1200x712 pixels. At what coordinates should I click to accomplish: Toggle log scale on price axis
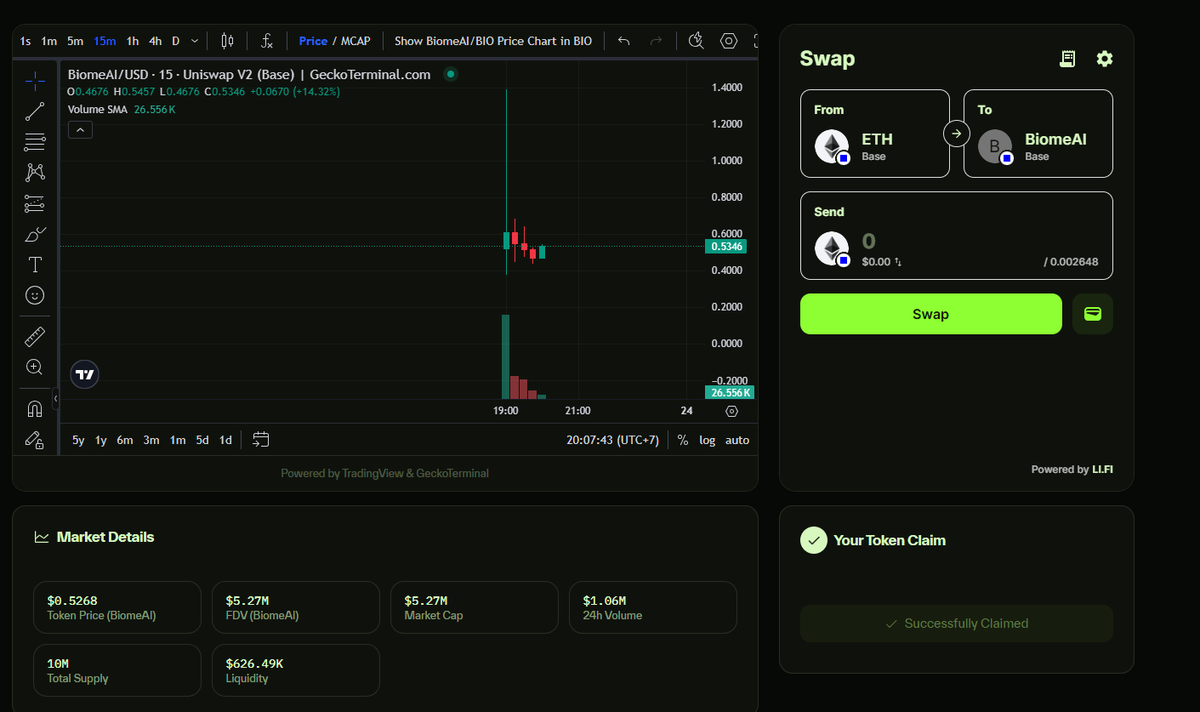click(x=707, y=440)
